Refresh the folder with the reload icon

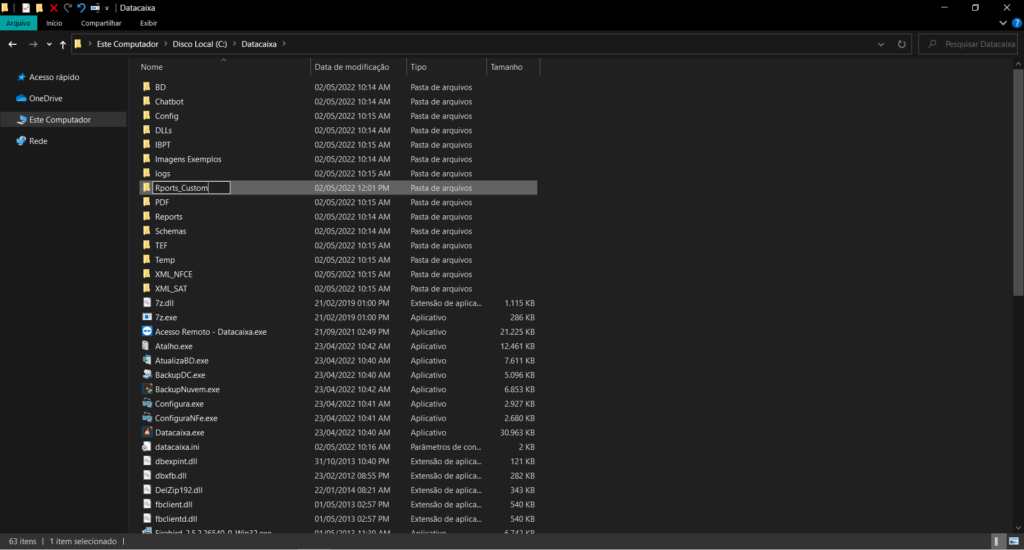click(902, 45)
